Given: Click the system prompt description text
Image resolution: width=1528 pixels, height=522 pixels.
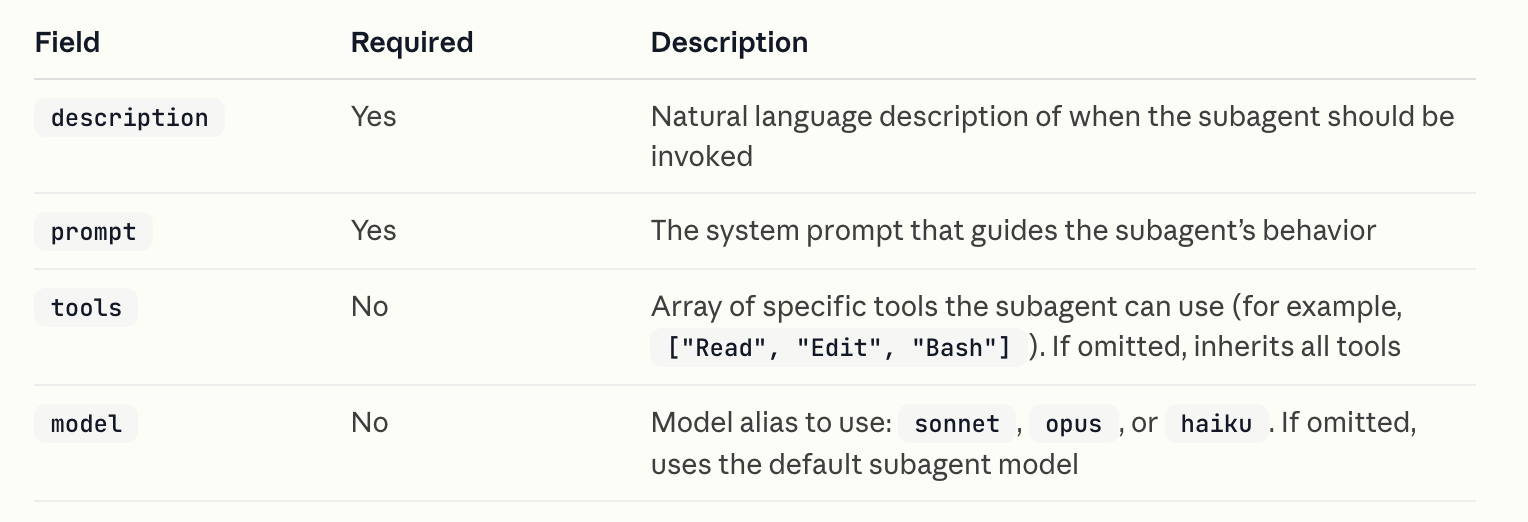Looking at the screenshot, I should [x=1013, y=231].
